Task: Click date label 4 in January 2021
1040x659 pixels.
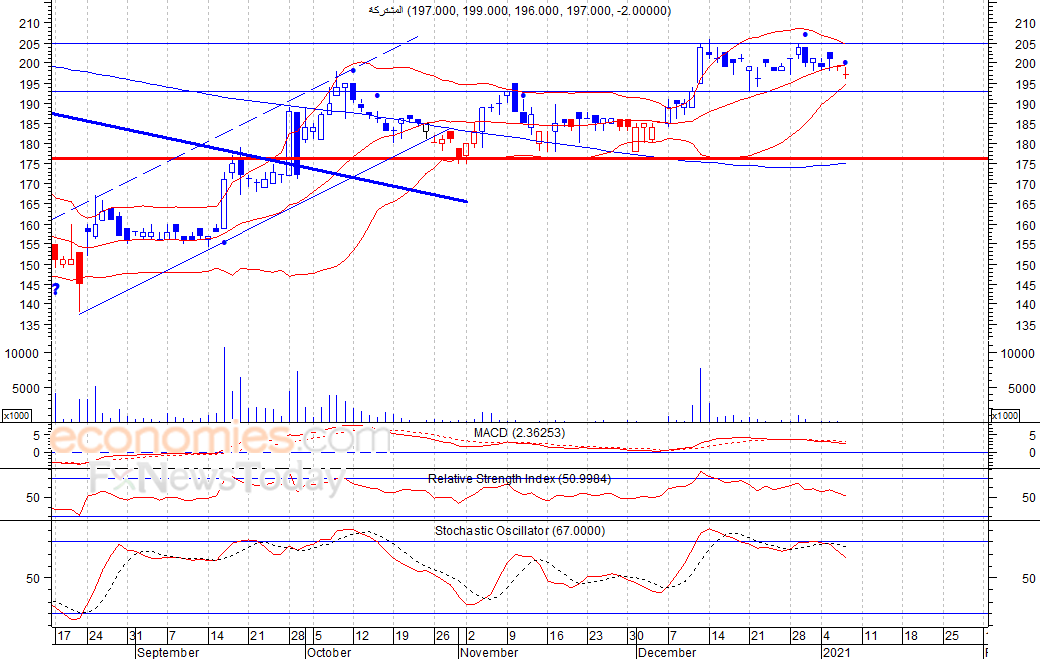Action: pos(826,636)
